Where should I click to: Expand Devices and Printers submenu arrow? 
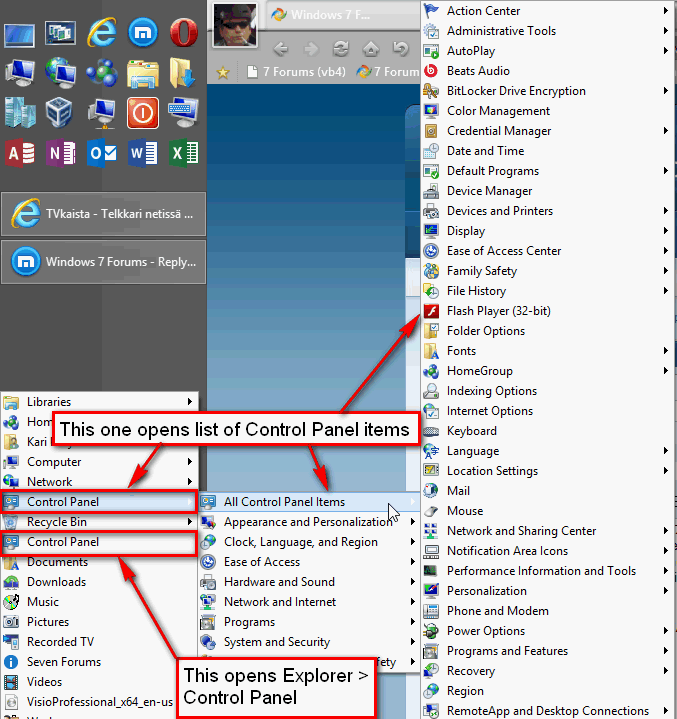coord(666,211)
